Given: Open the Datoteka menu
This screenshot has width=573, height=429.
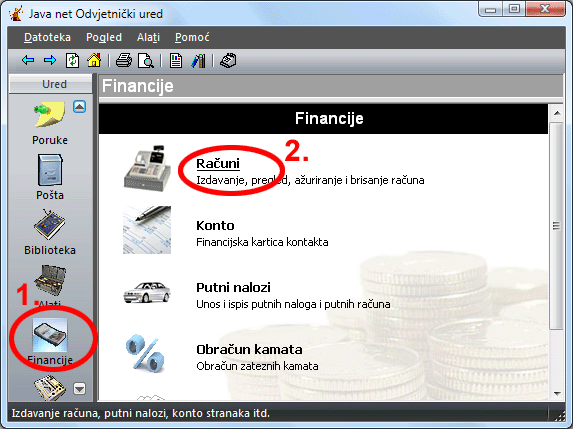Looking at the screenshot, I should pyautogui.click(x=47, y=37).
